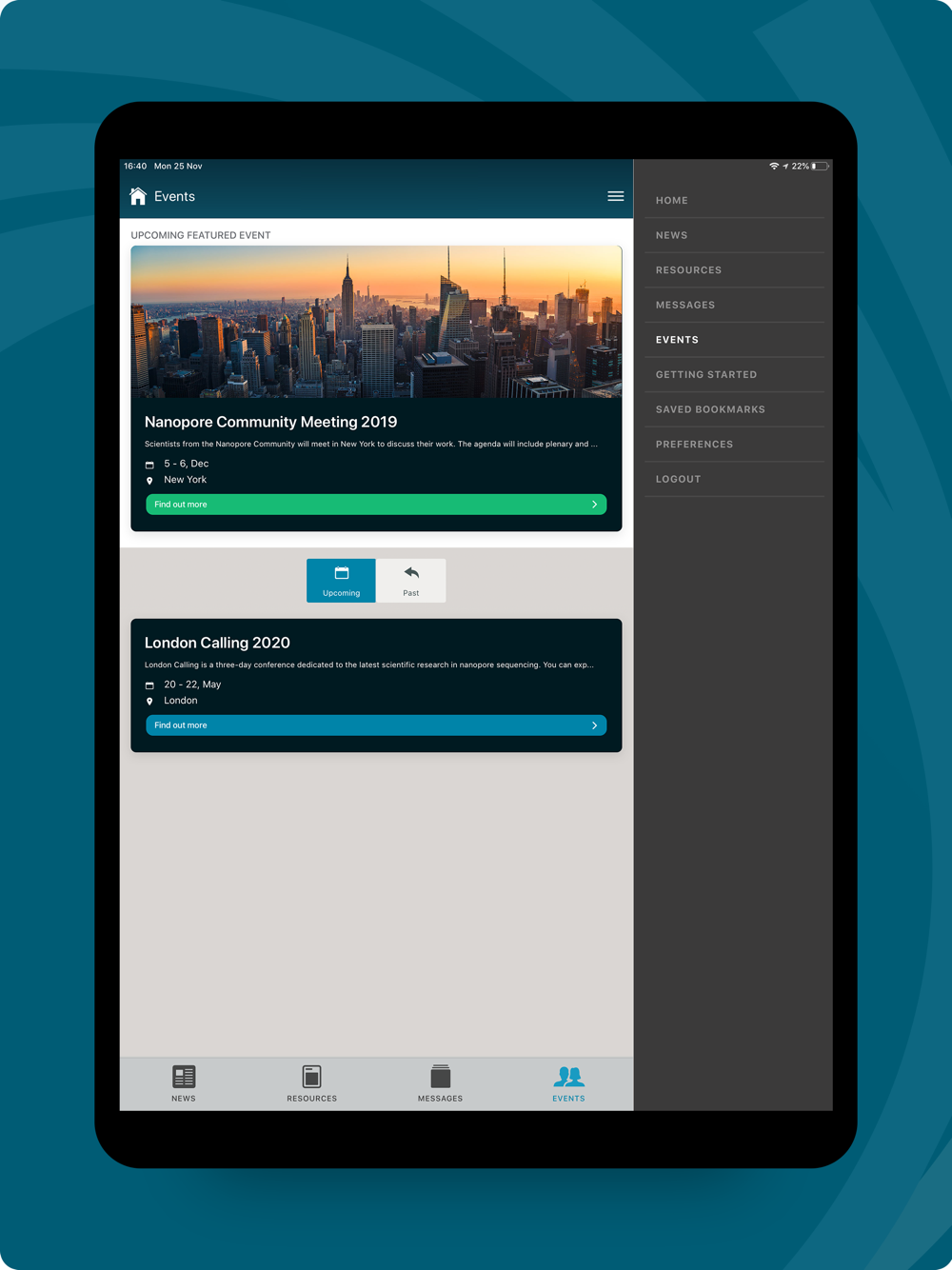Tap the calendar icon on Upcoming tab

coord(342,573)
